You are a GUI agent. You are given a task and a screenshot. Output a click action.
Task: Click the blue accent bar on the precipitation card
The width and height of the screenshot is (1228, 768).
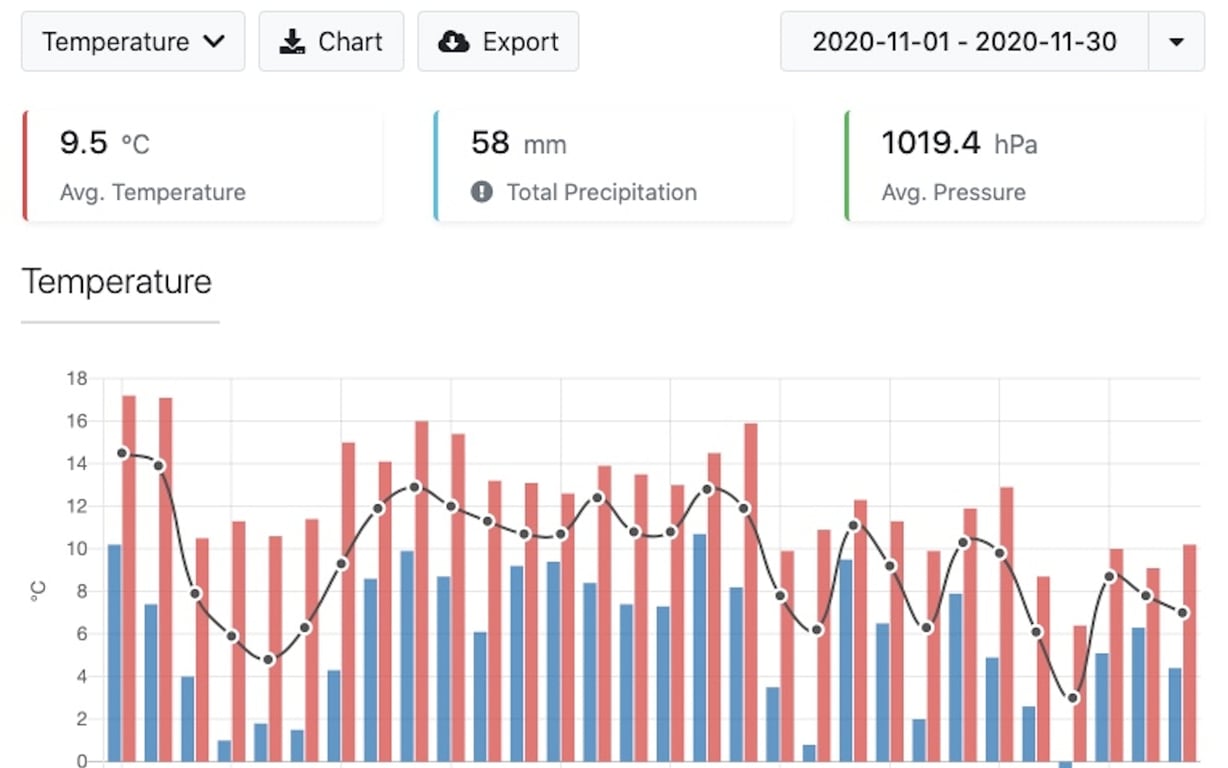pos(434,163)
